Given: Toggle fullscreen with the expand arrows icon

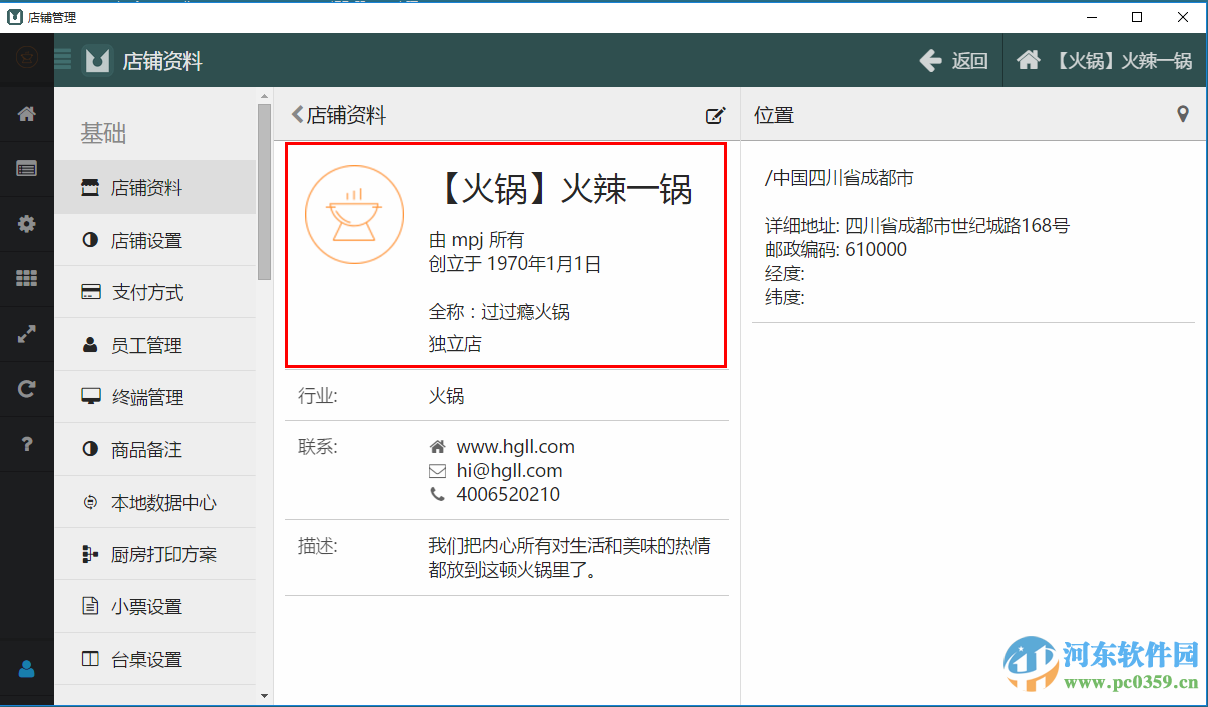Looking at the screenshot, I should point(26,334).
